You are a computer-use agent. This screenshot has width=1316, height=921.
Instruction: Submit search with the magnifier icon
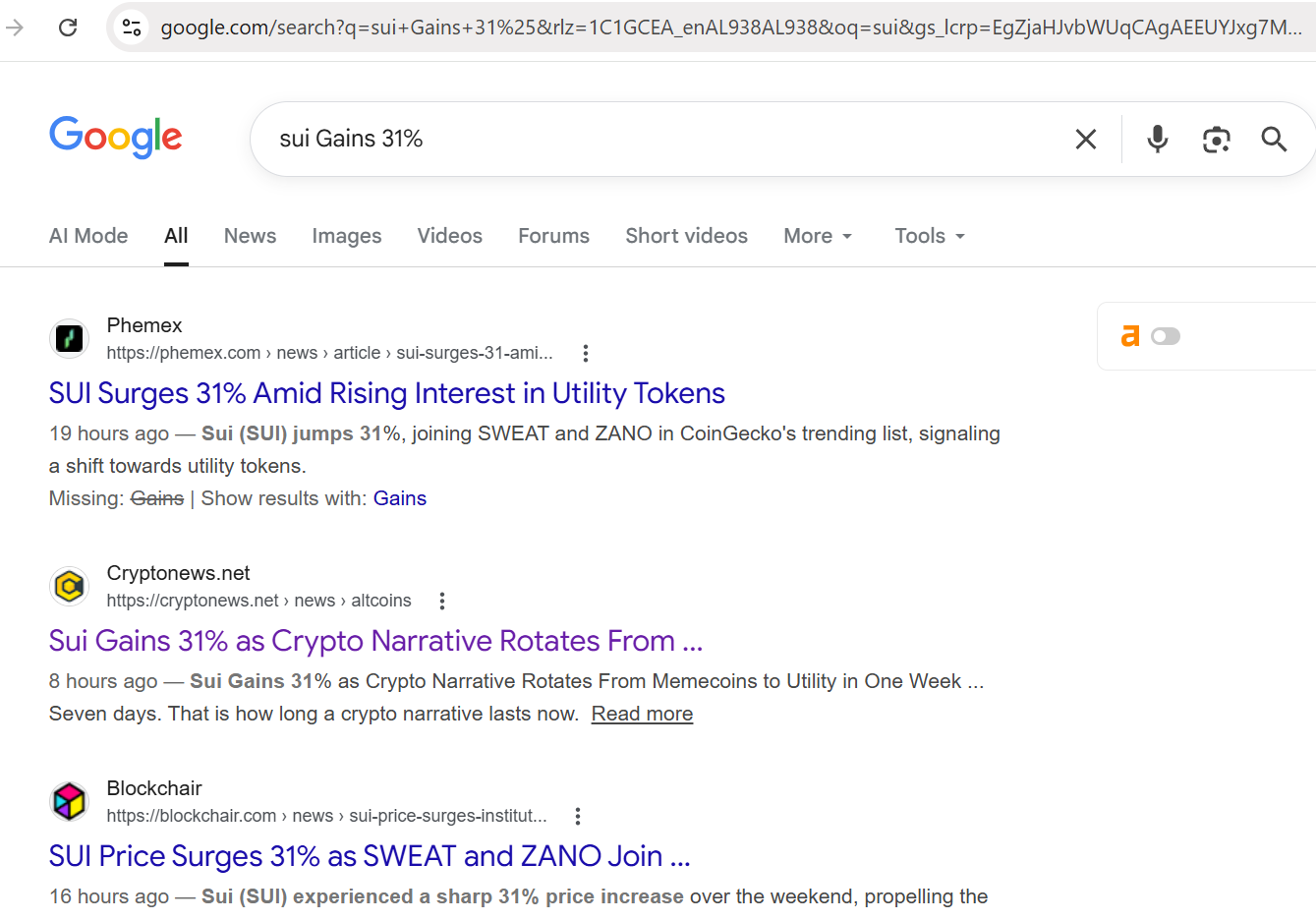point(1275,140)
